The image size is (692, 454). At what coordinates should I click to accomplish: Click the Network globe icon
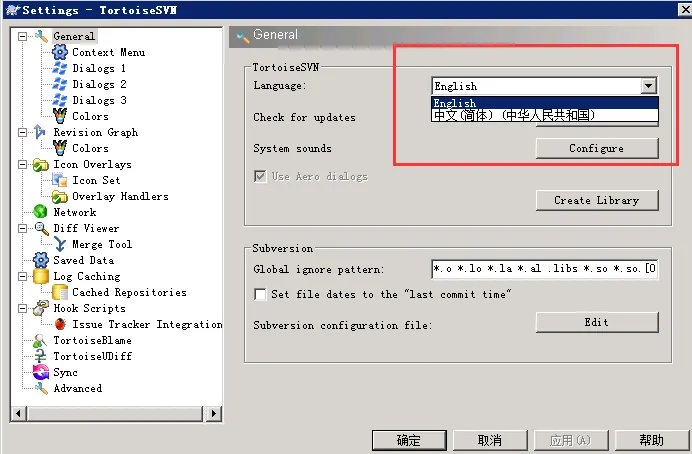[40, 212]
